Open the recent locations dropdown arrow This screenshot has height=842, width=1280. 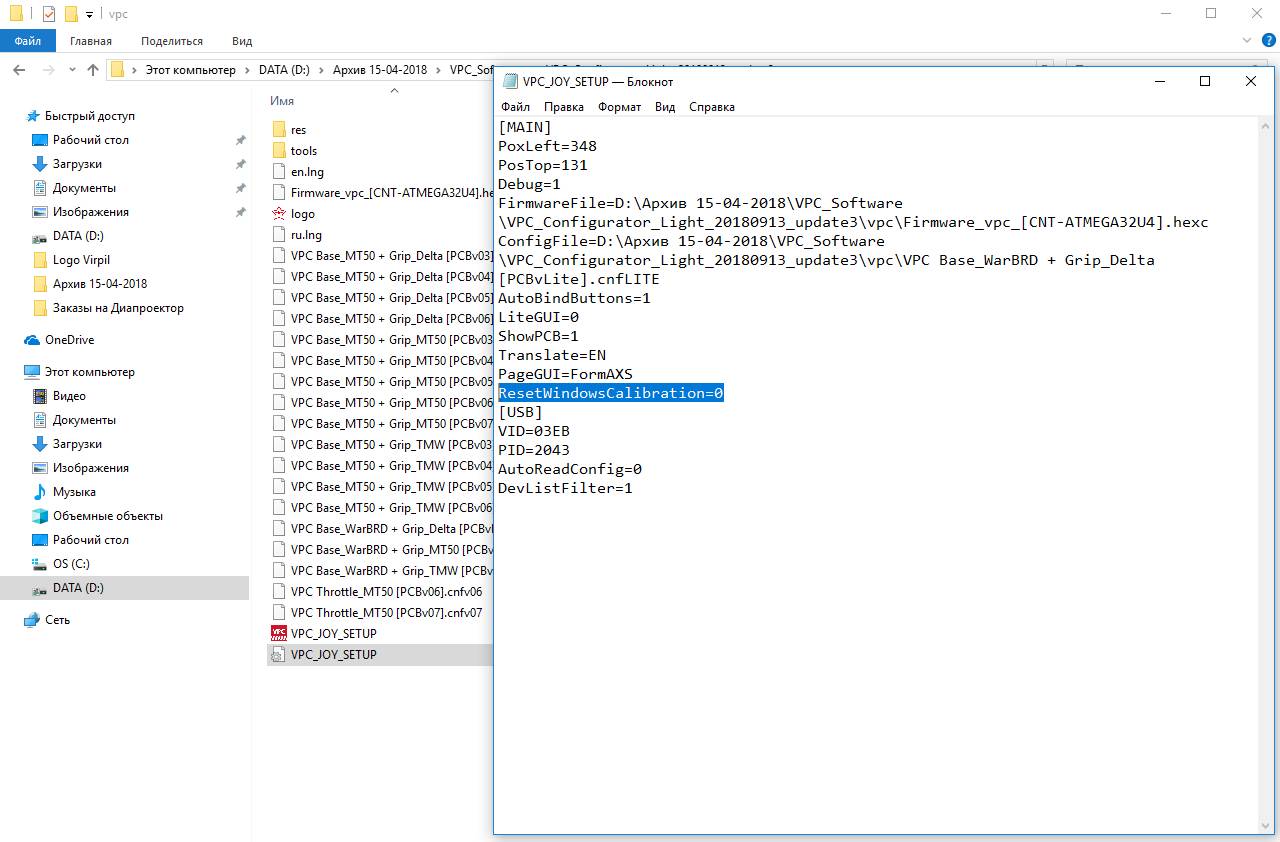(71, 70)
